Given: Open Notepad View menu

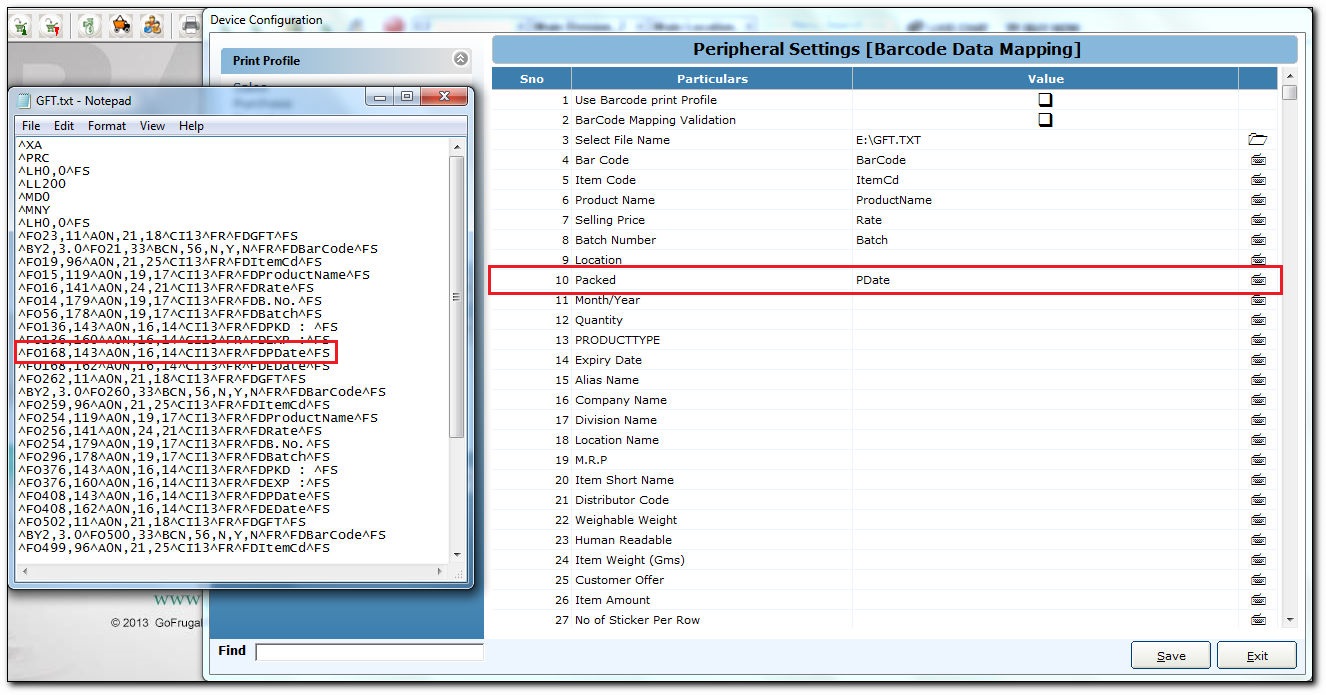Looking at the screenshot, I should pyautogui.click(x=152, y=126).
